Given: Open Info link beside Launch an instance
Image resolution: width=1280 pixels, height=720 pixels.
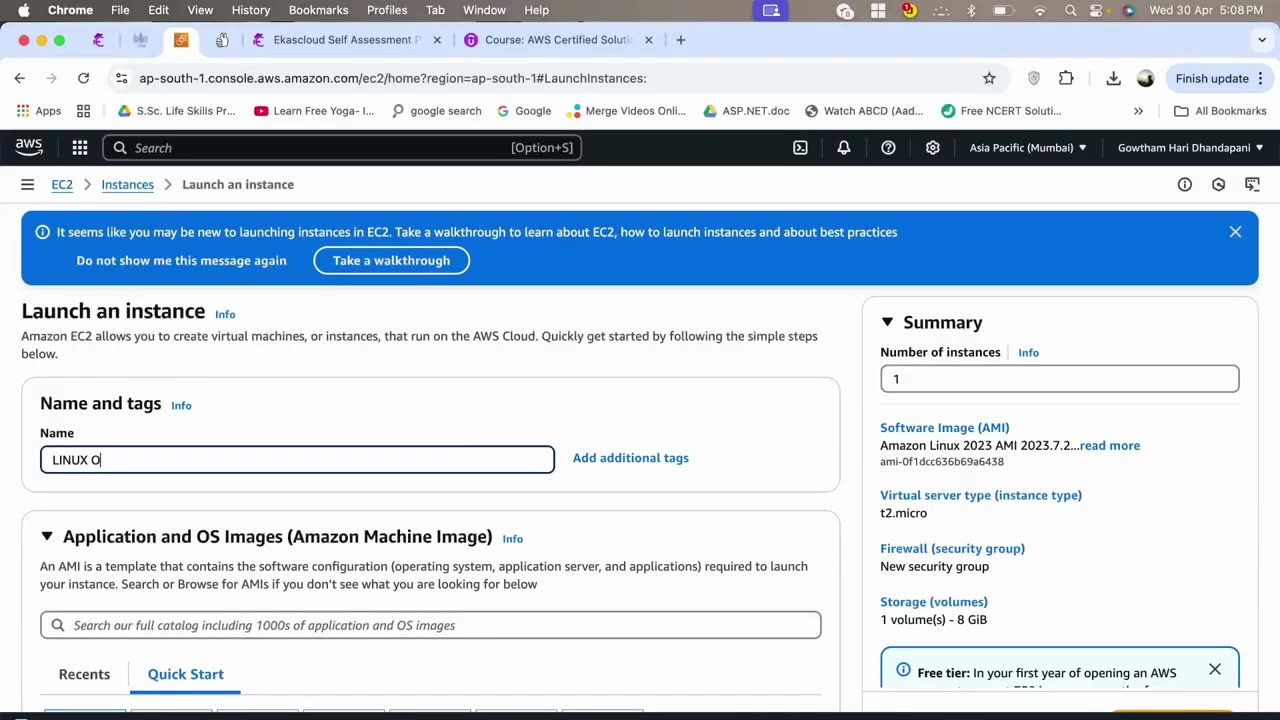Looking at the screenshot, I should [x=225, y=314].
